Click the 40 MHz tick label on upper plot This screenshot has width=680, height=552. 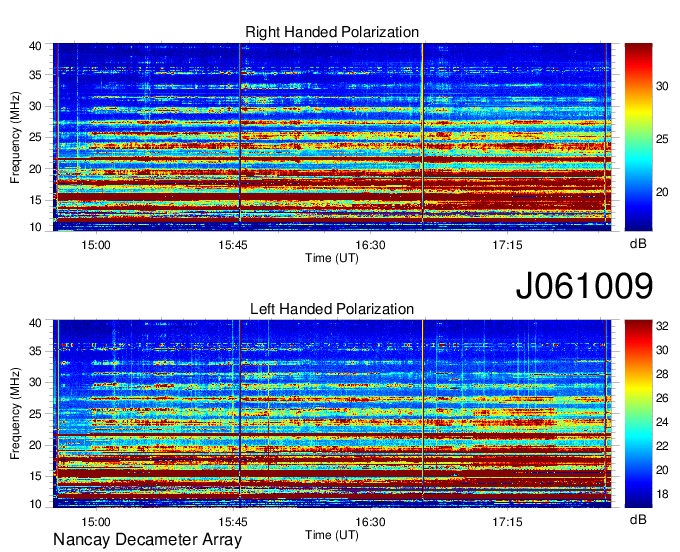click(x=35, y=46)
